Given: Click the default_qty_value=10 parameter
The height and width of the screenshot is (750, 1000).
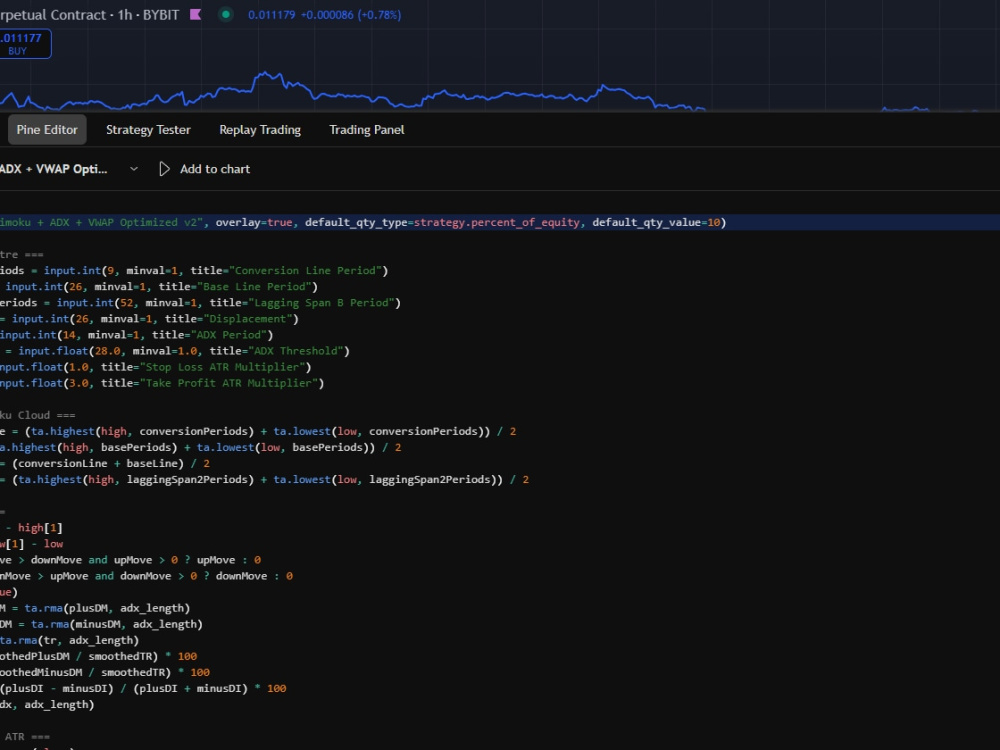Looking at the screenshot, I should (x=656, y=222).
